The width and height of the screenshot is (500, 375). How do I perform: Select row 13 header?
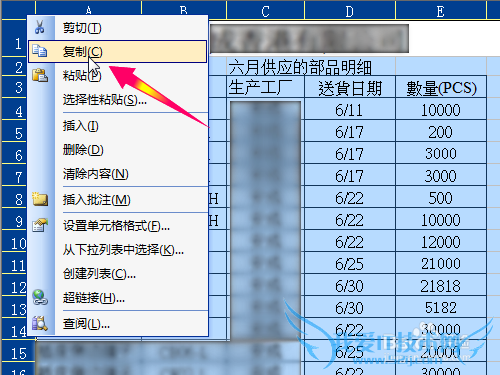[x=14, y=307]
